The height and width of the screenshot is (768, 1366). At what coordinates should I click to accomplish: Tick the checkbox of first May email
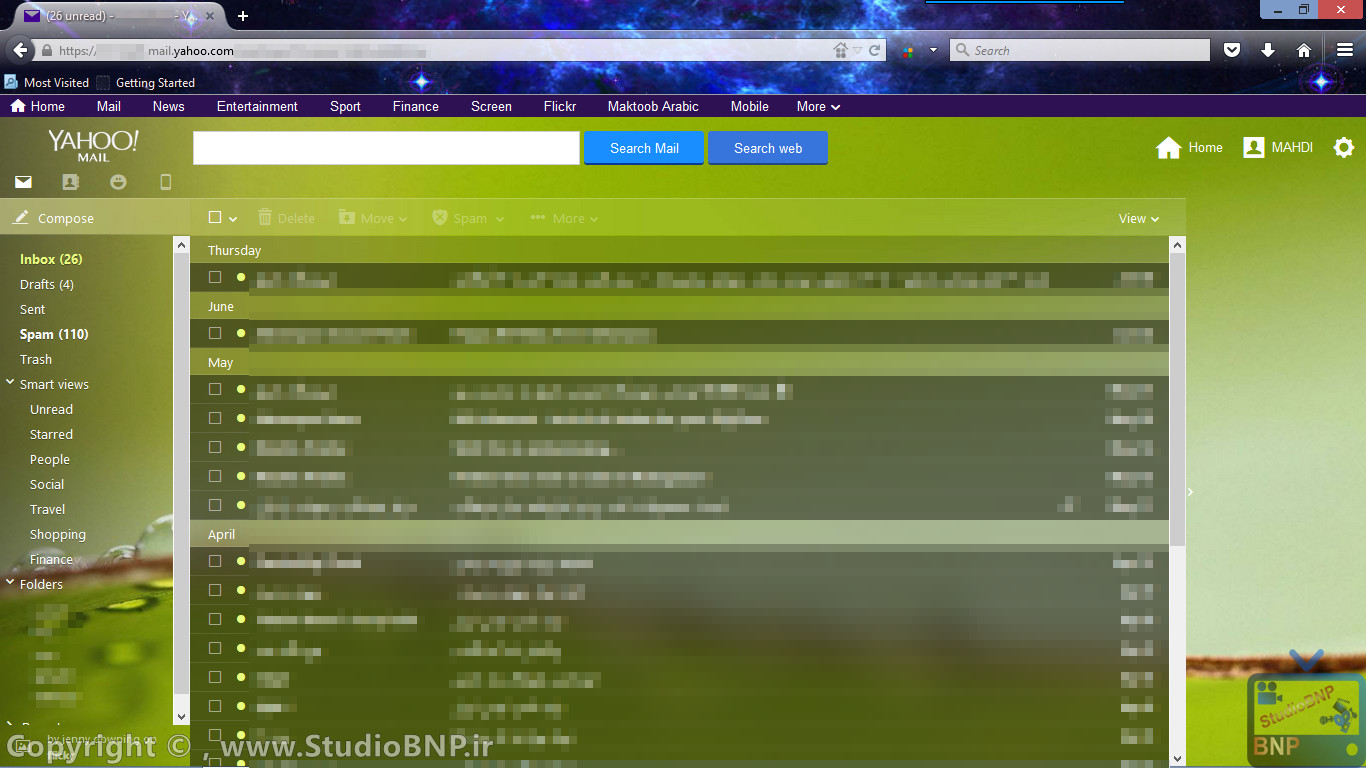coord(215,389)
